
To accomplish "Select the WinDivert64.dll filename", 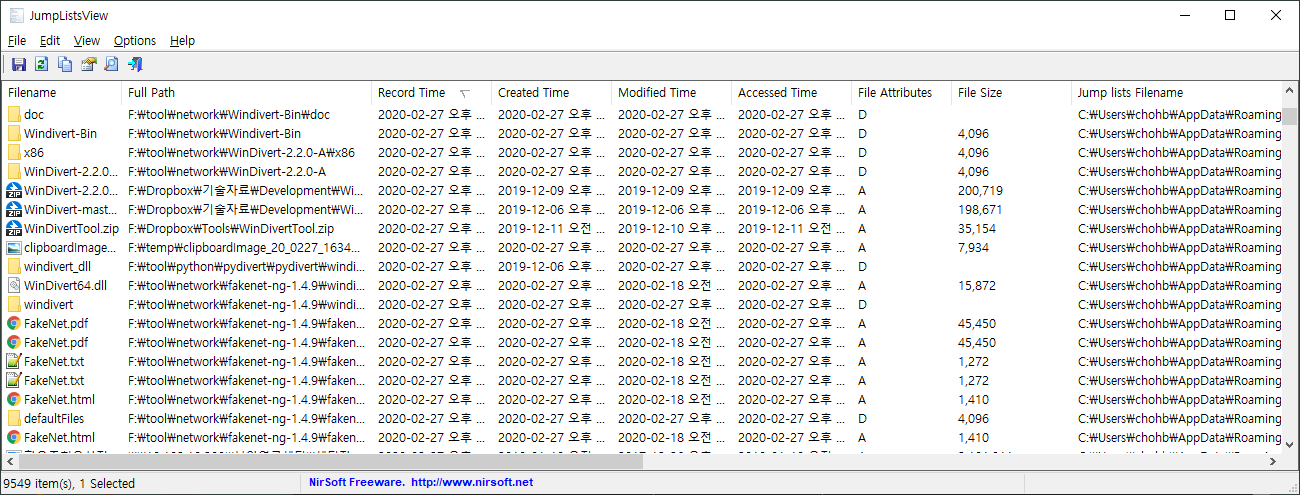I will (65, 286).
